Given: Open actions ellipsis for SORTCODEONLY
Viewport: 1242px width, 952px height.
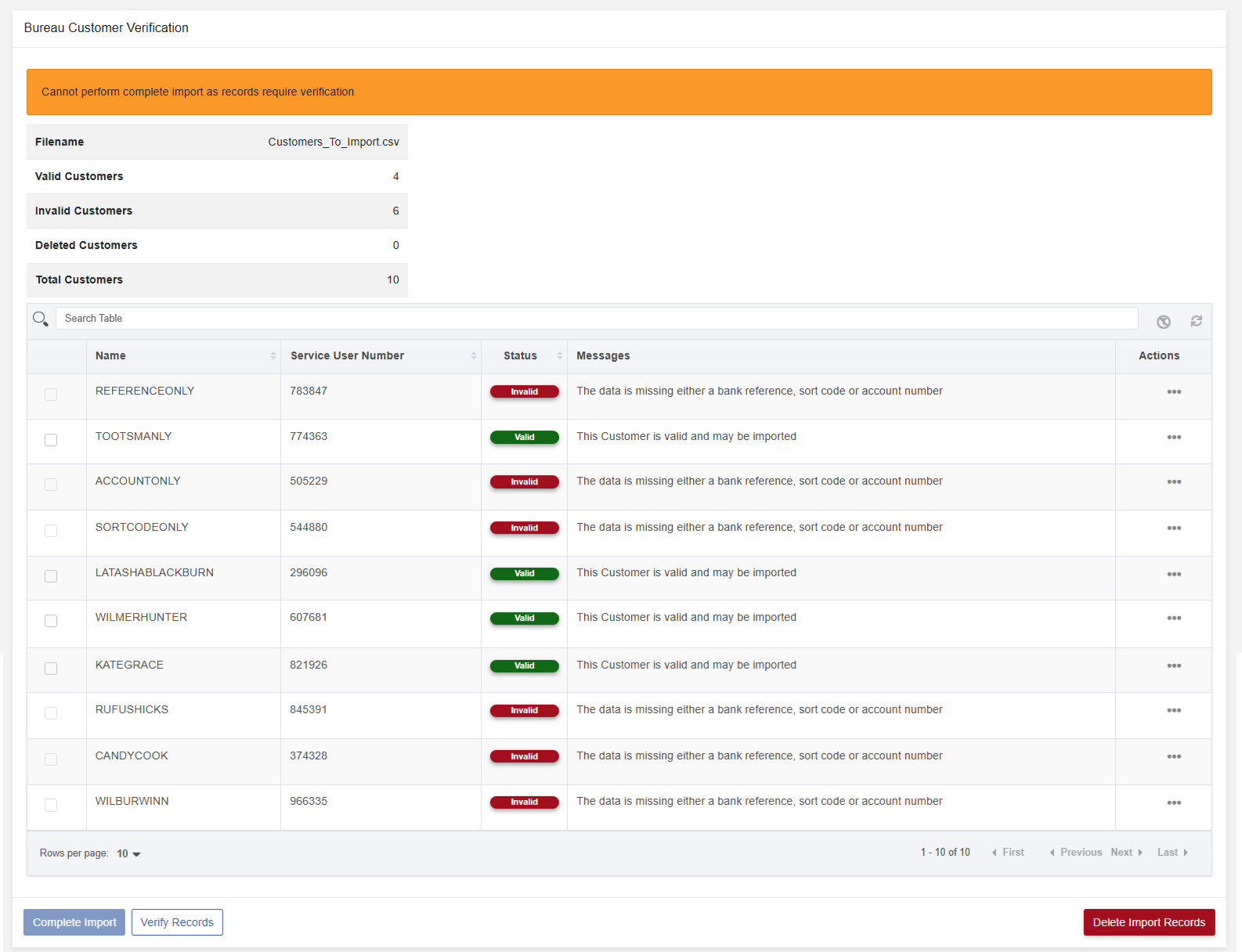Looking at the screenshot, I should (x=1174, y=528).
